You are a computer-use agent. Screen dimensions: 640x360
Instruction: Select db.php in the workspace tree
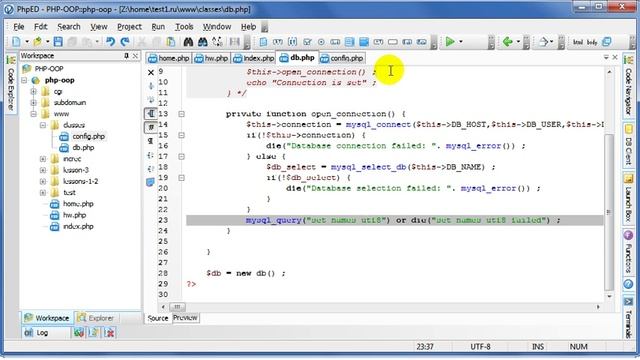tap(83, 148)
